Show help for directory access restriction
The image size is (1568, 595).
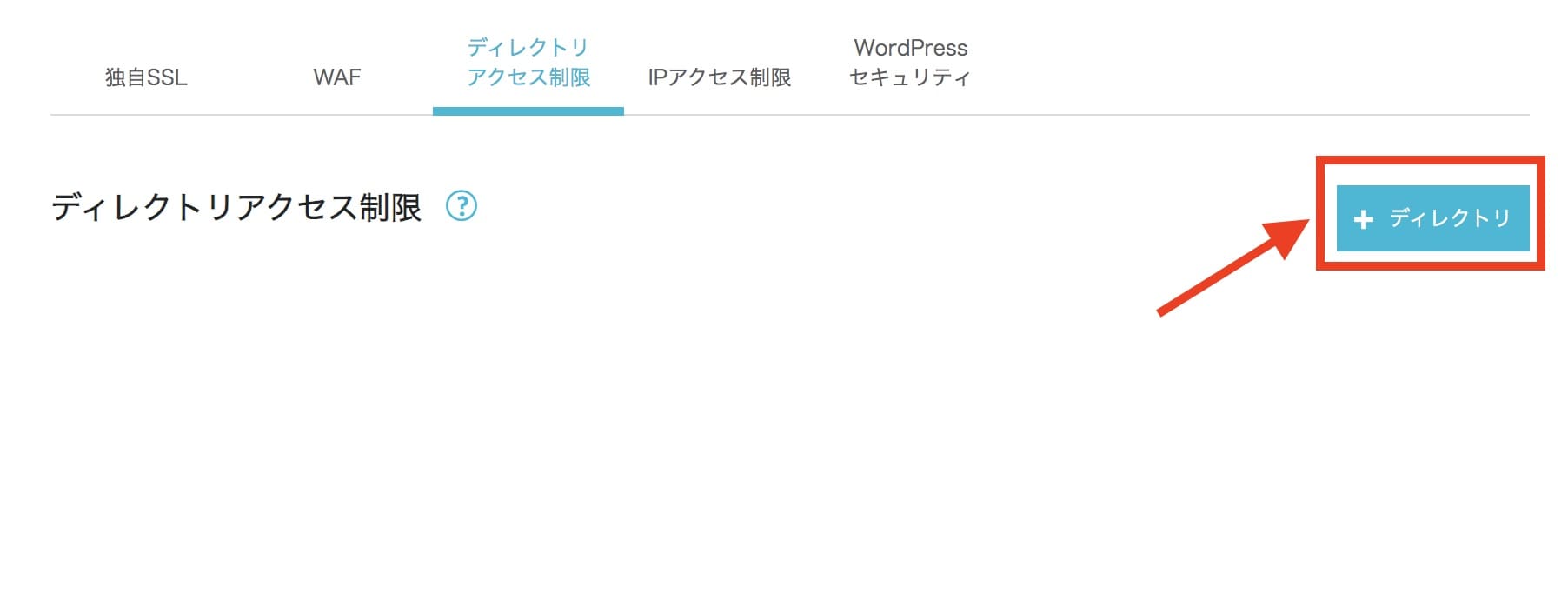pyautogui.click(x=462, y=206)
